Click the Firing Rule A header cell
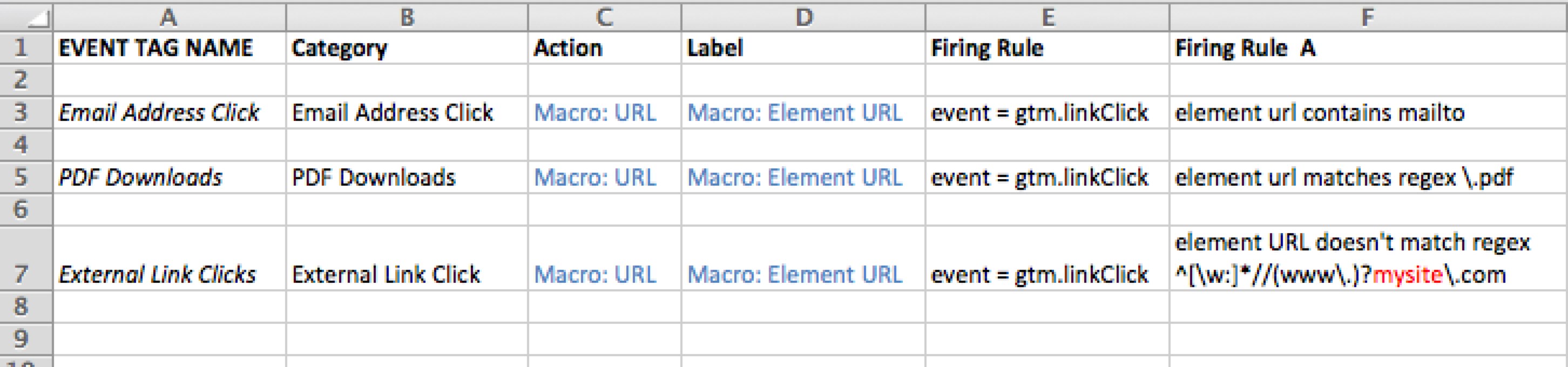 [x=1368, y=47]
